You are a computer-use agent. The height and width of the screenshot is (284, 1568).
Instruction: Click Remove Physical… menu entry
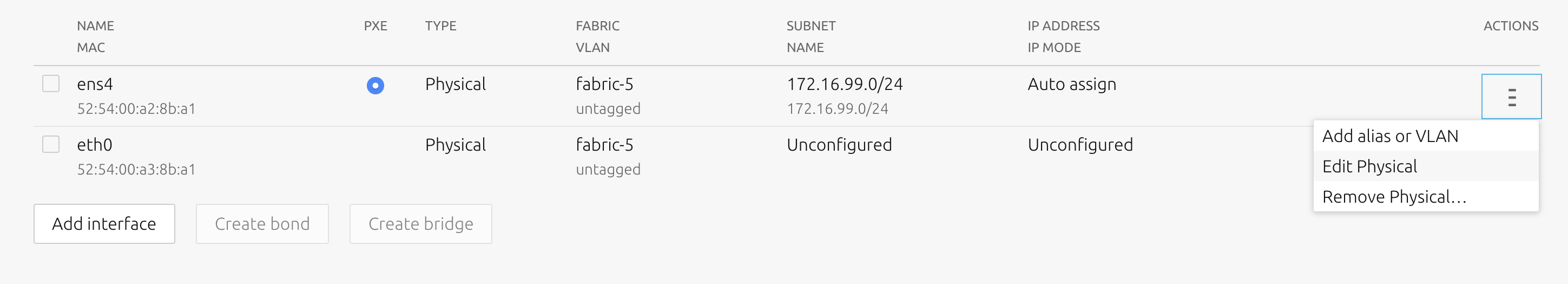(1393, 197)
